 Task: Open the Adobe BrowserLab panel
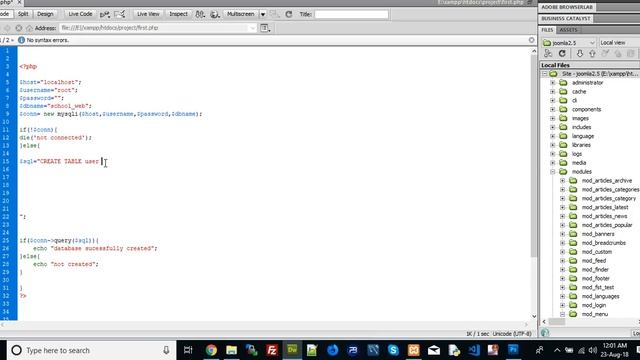click(566, 7)
